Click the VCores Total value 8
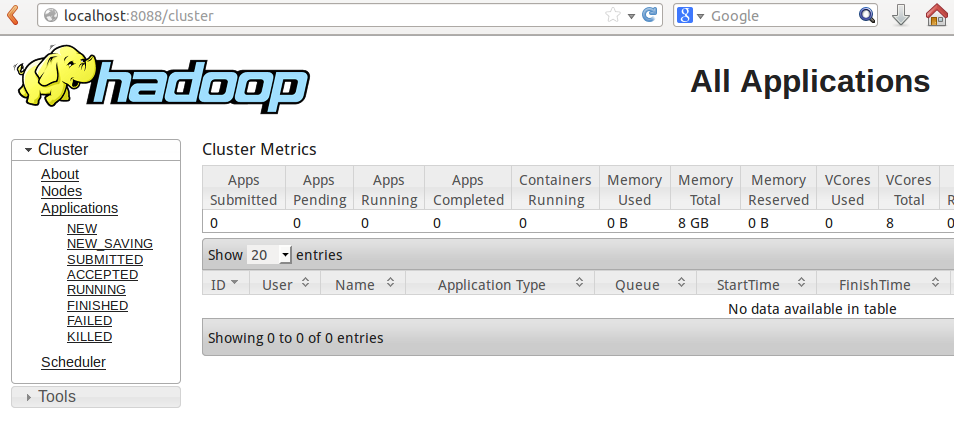 890,223
